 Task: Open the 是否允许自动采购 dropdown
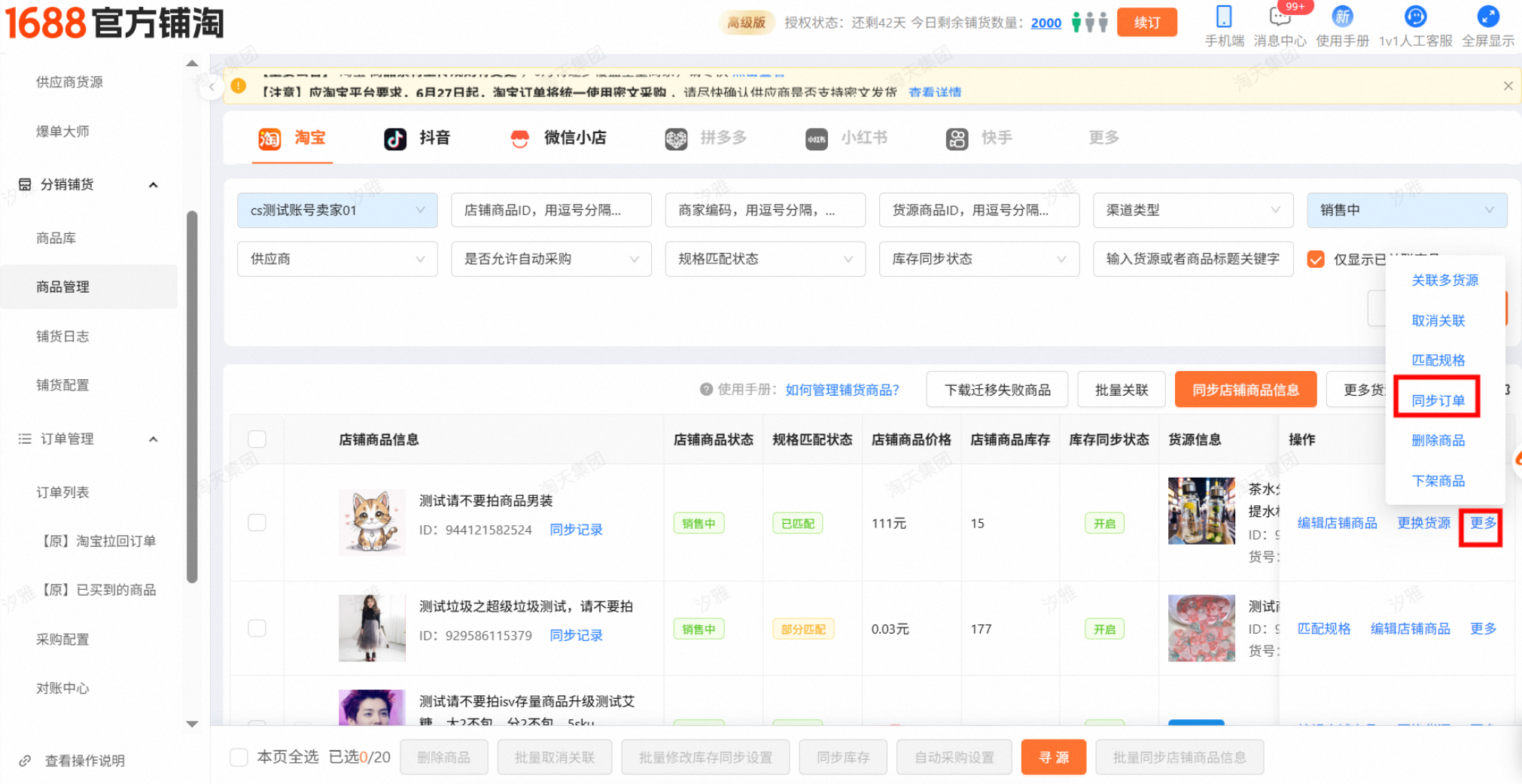click(551, 259)
